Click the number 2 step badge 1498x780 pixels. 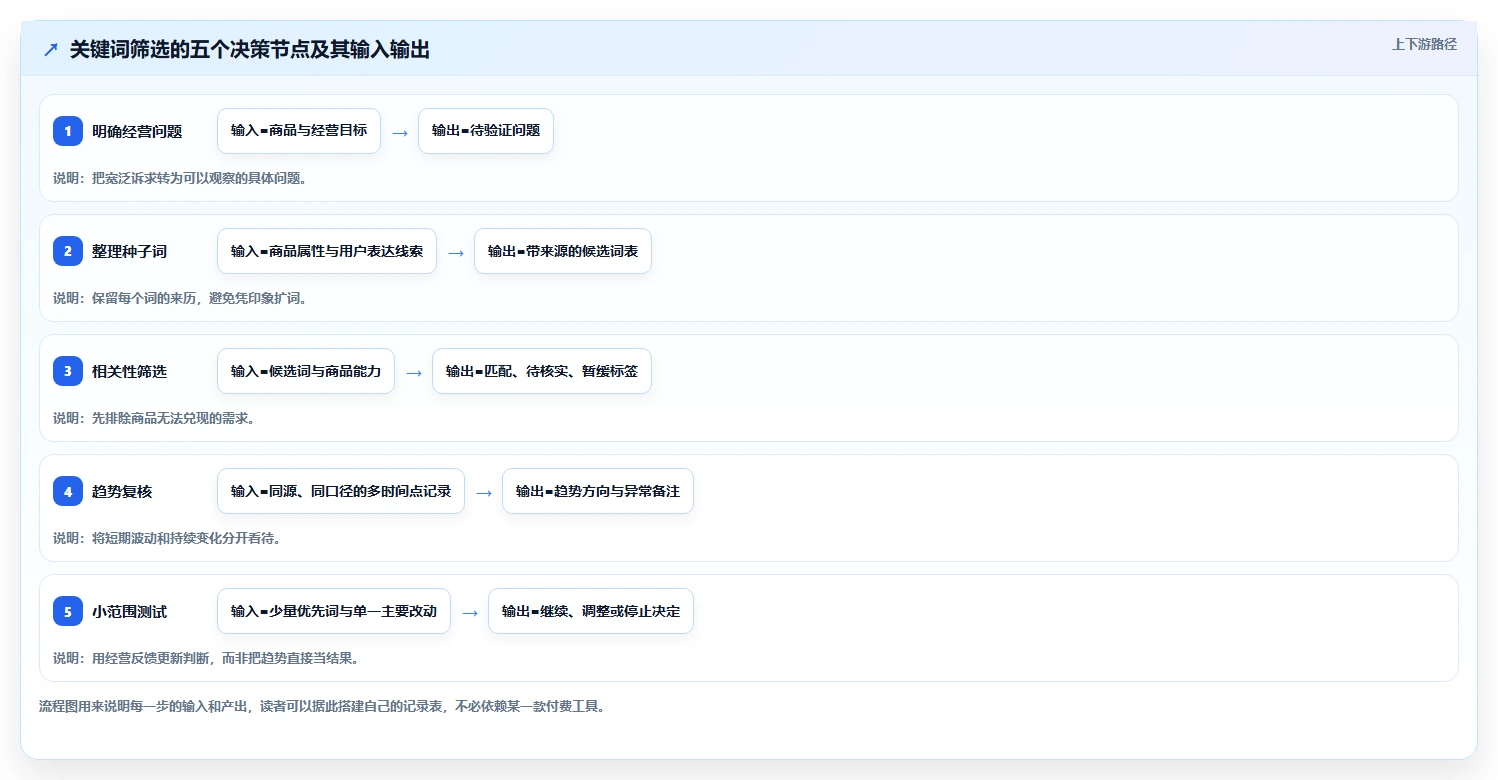(68, 251)
